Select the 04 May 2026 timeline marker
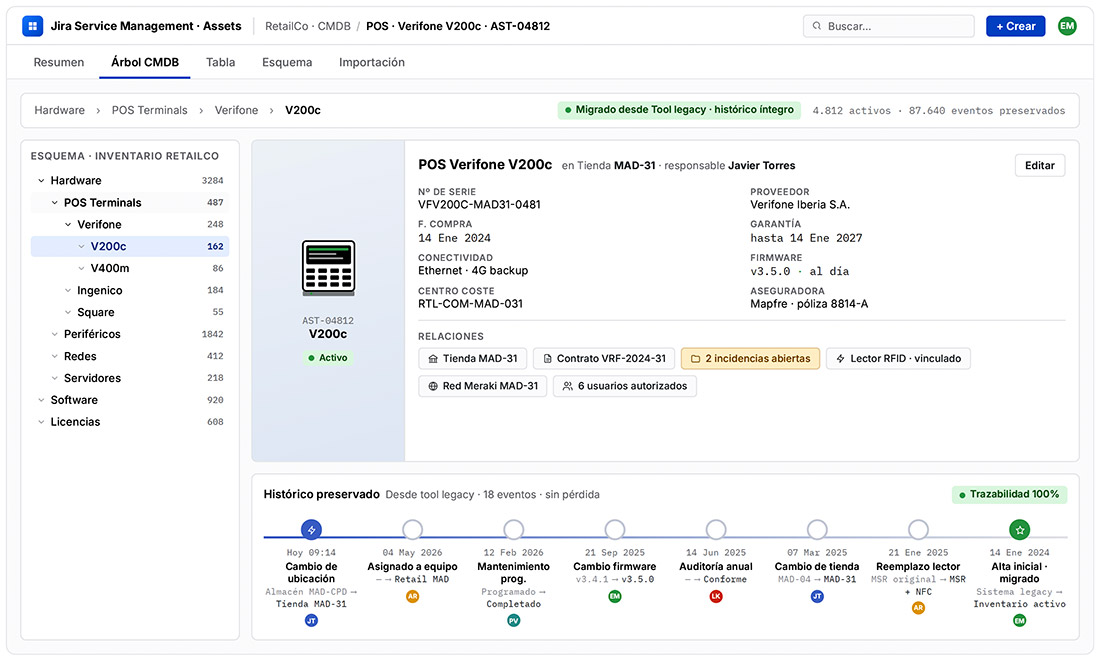 pos(412,530)
